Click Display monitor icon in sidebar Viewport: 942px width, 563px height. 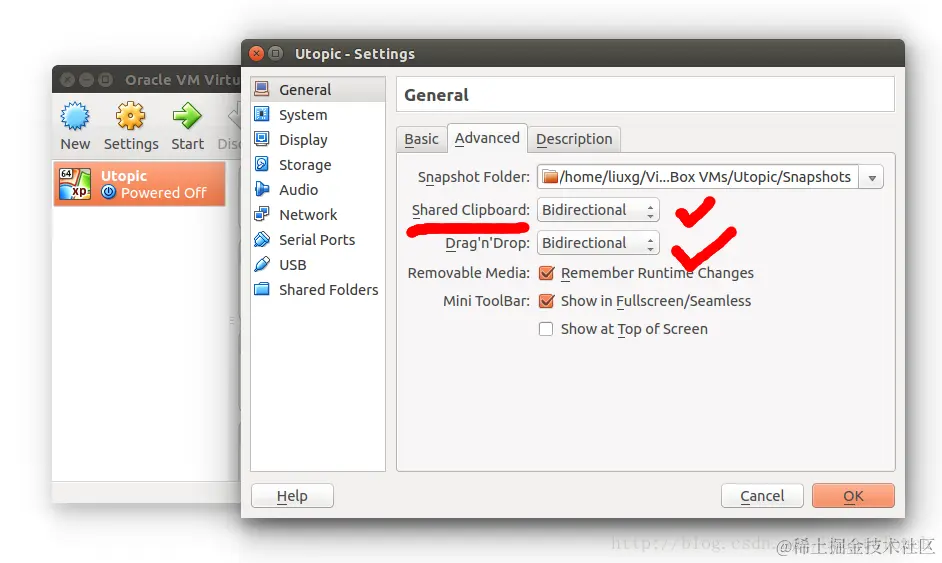[x=261, y=139]
